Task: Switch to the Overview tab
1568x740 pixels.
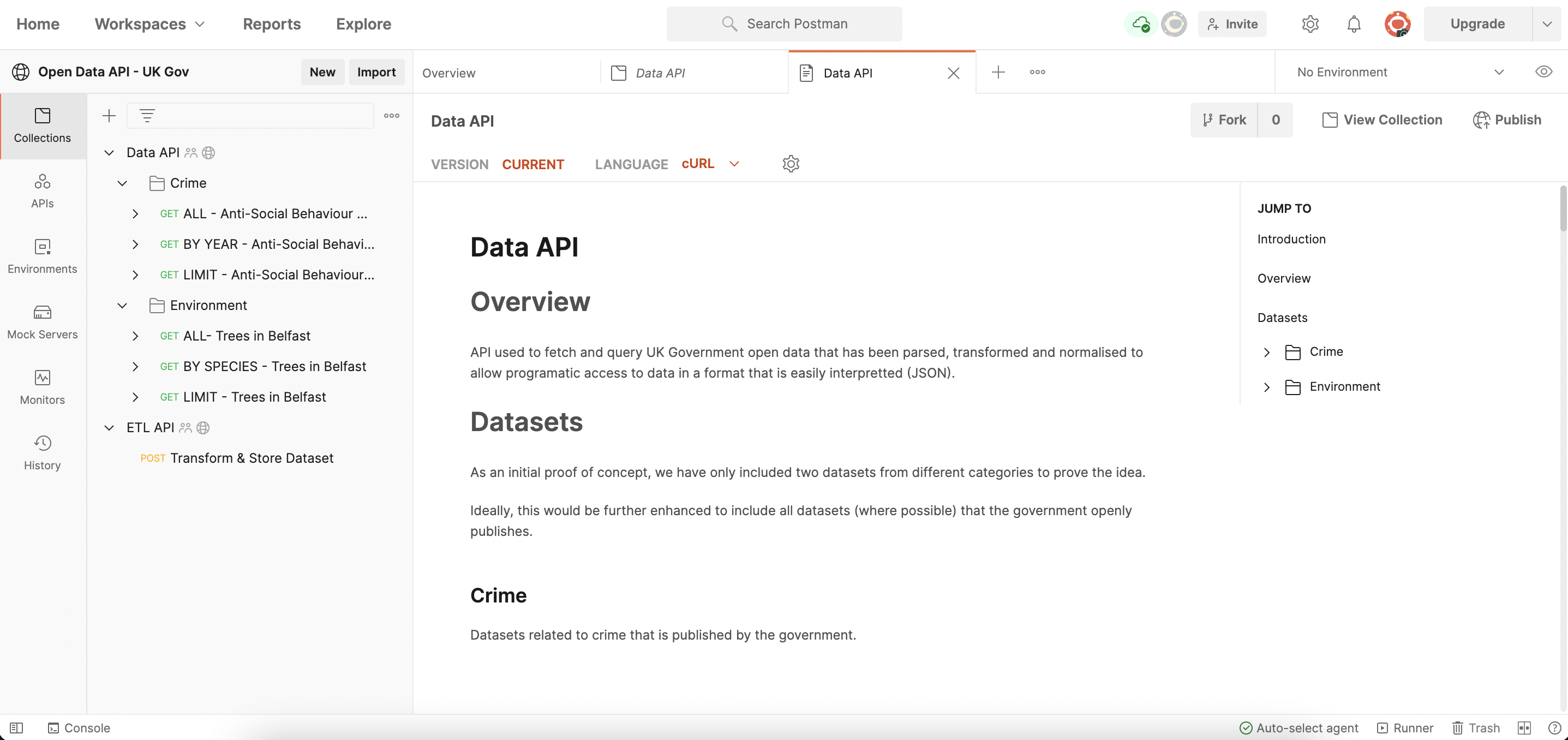Action: pos(448,73)
